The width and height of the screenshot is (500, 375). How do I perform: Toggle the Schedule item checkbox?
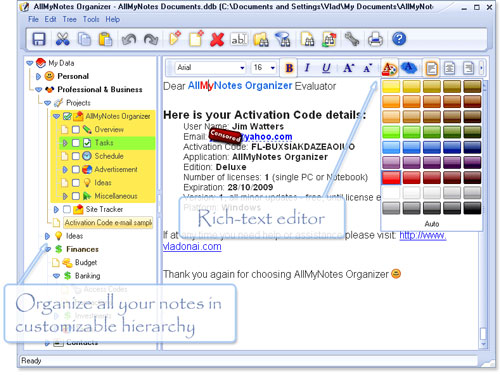tap(76, 156)
